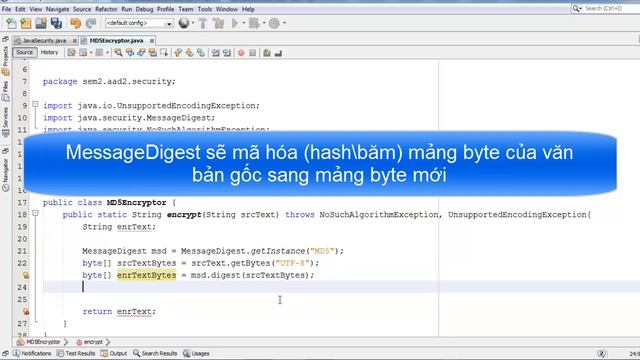This screenshot has height=360, width=640.
Task: Expand the globe browser dropdown arrow
Action: coord(193,23)
